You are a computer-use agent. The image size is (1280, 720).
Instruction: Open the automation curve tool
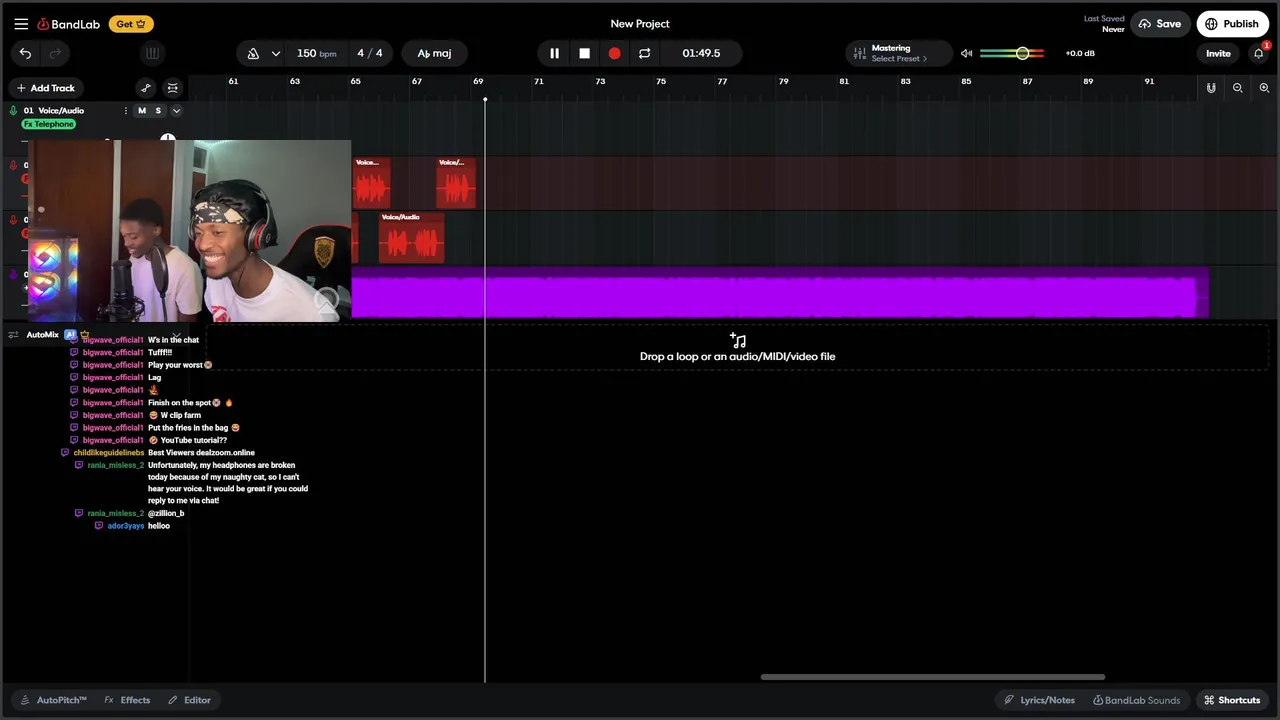tap(146, 88)
